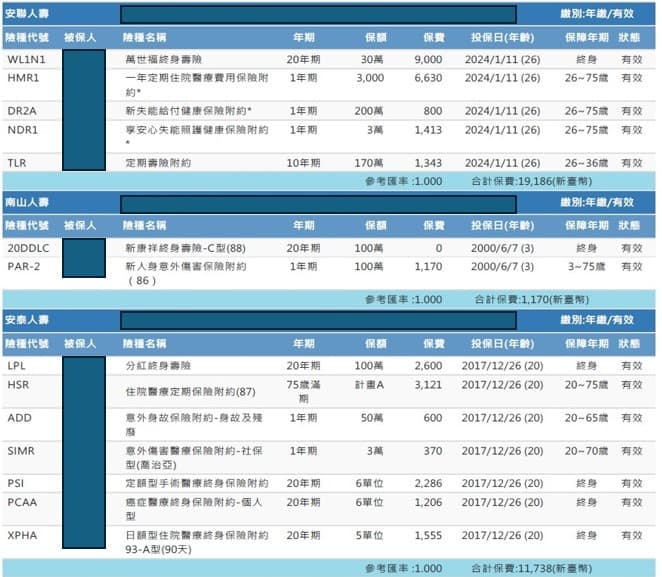Click the PAR-2 product code
The image size is (662, 577).
24,267
